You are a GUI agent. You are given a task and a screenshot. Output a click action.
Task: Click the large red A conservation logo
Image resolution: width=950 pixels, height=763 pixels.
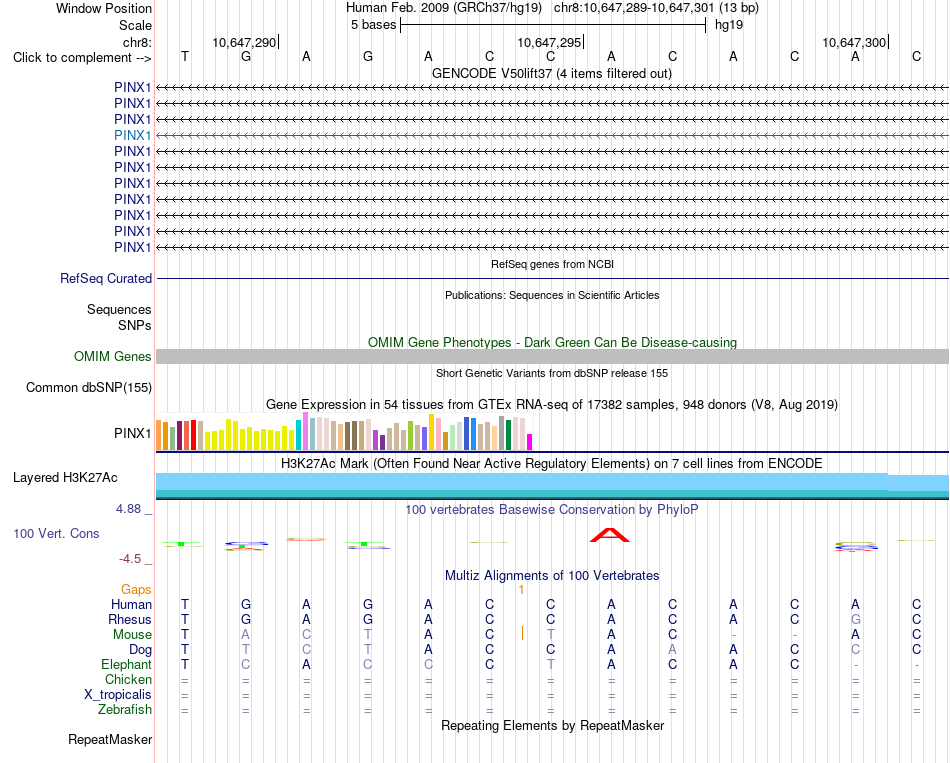pyautogui.click(x=610, y=535)
